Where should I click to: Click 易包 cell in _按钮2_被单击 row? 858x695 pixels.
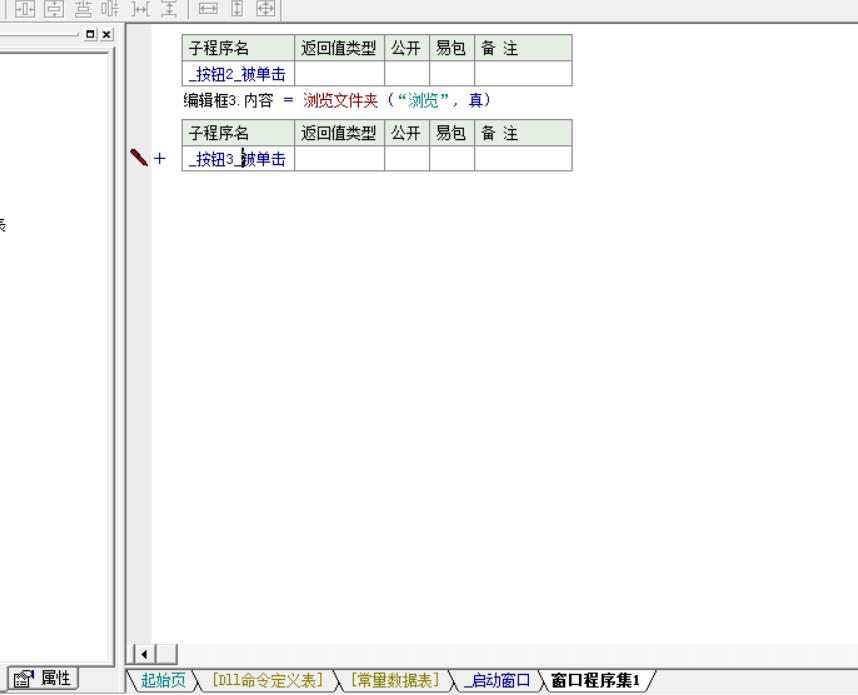point(452,73)
